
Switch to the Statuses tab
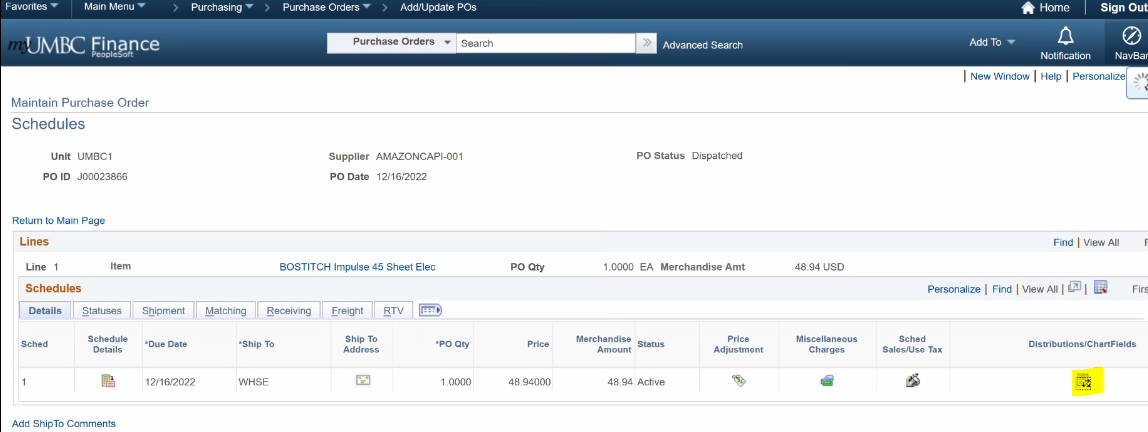click(x=102, y=310)
